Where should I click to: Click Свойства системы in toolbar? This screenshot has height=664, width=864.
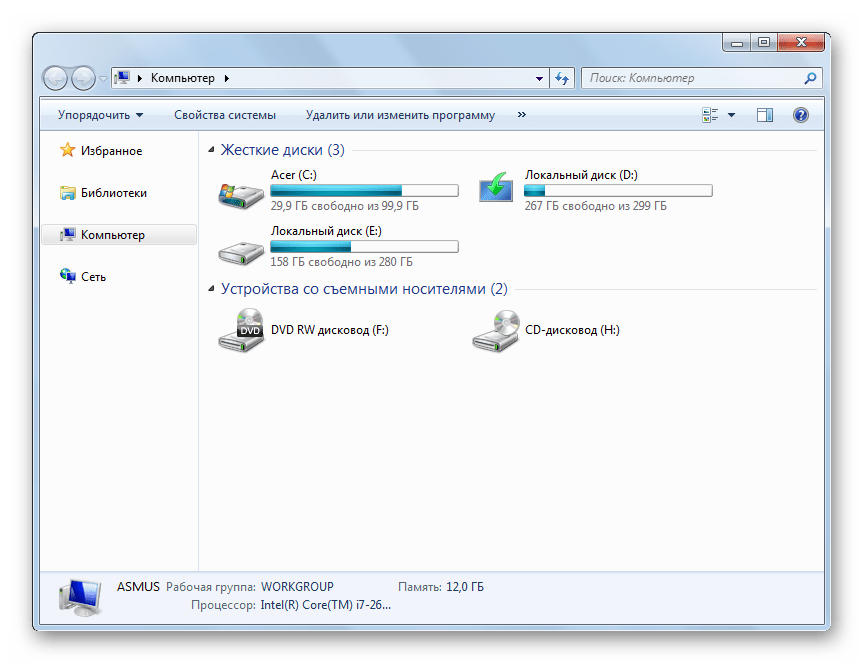click(x=224, y=115)
